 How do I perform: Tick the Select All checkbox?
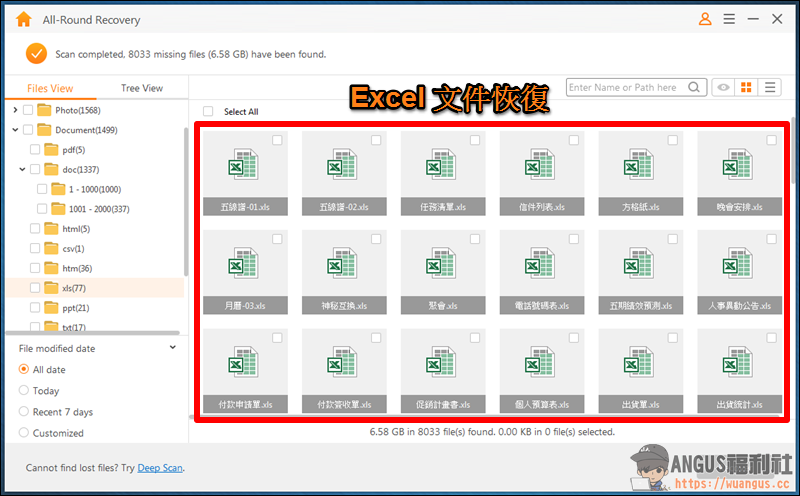click(208, 111)
